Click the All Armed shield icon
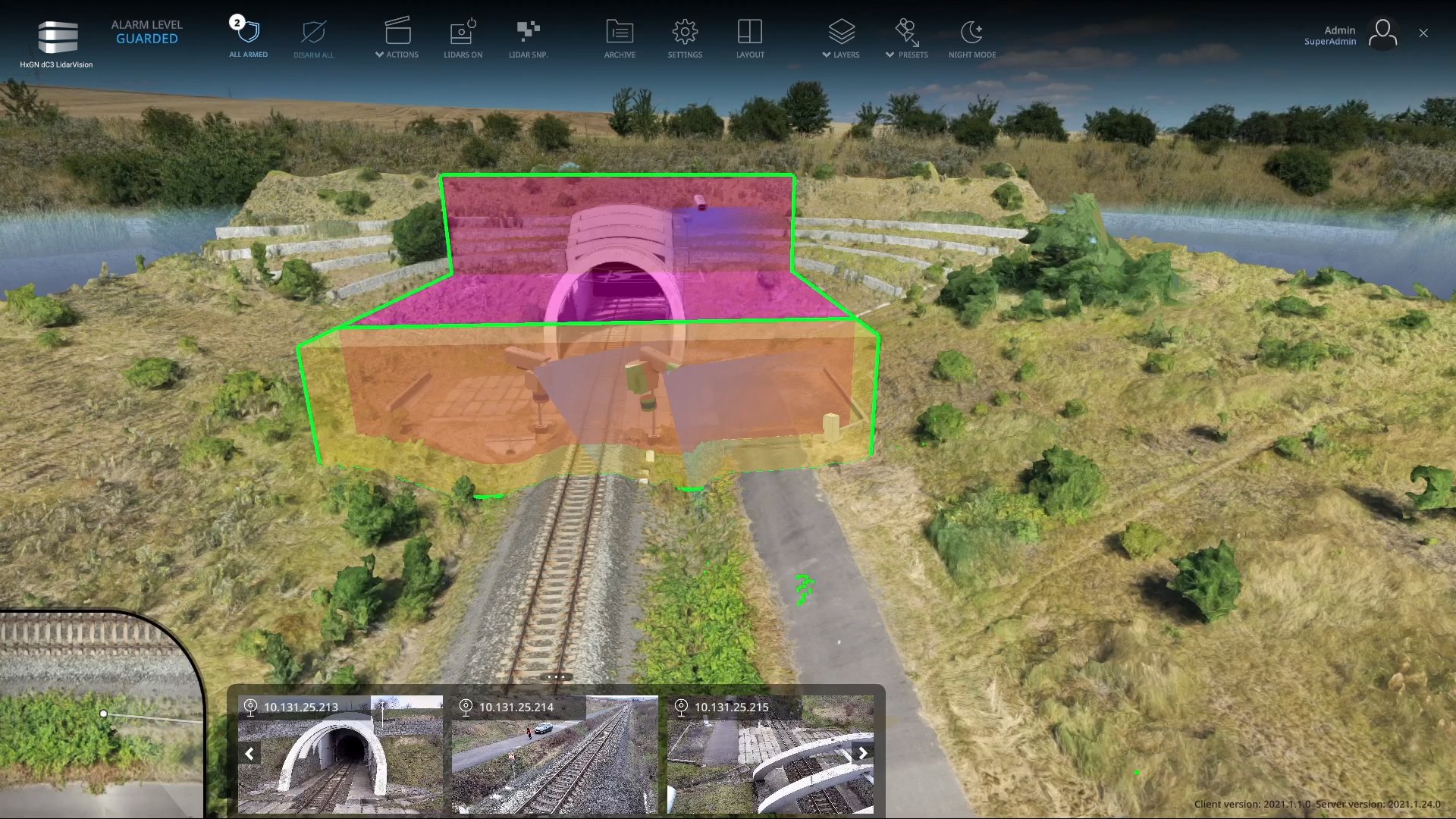 pos(248,32)
